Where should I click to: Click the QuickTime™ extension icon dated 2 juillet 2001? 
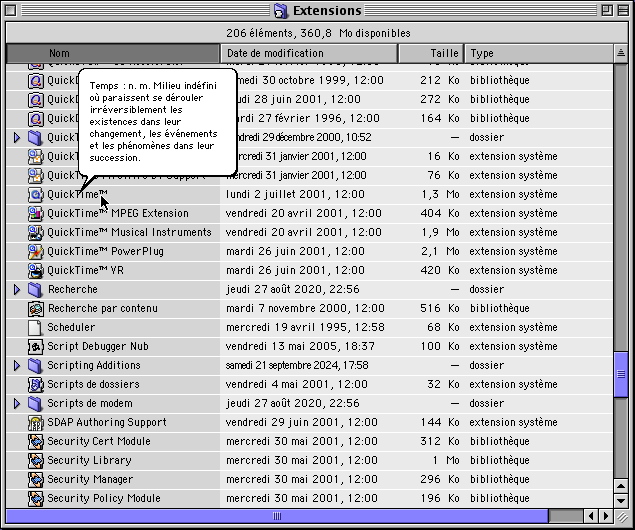(x=36, y=195)
